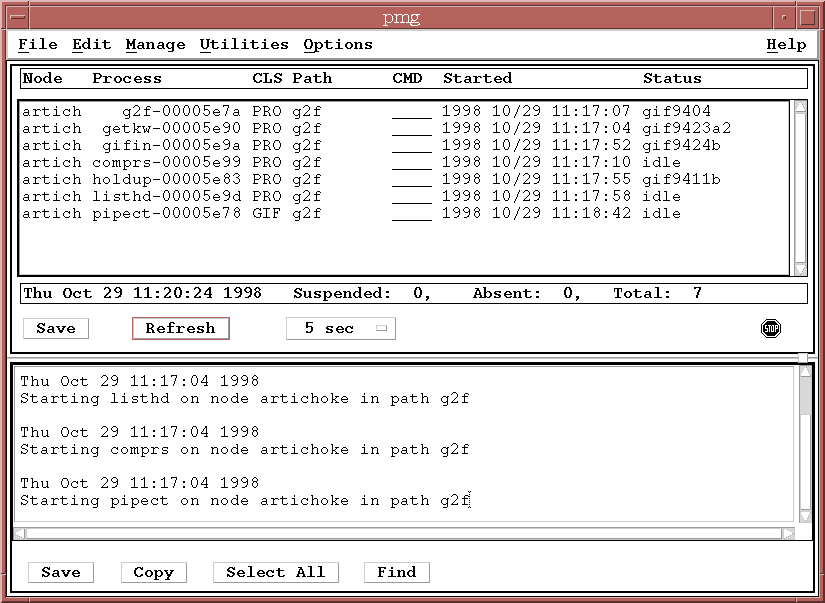The width and height of the screenshot is (825, 603).
Task: Open the File menu
Action: tap(38, 45)
